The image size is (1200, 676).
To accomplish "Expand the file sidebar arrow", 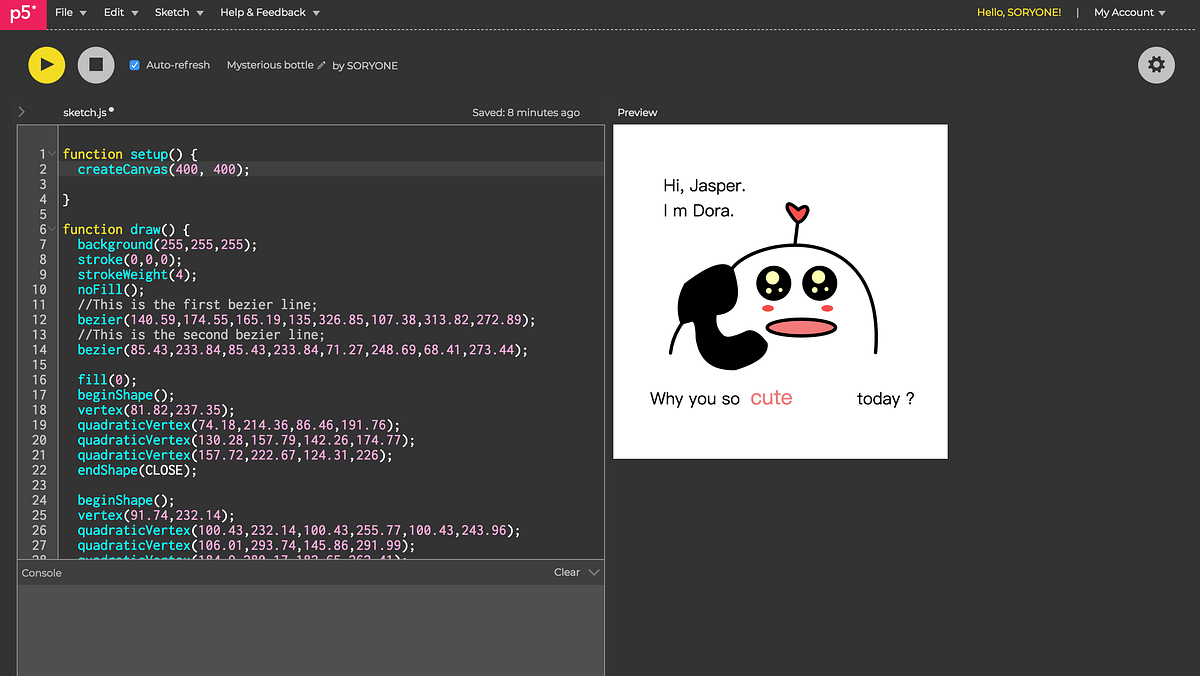I will [x=20, y=112].
